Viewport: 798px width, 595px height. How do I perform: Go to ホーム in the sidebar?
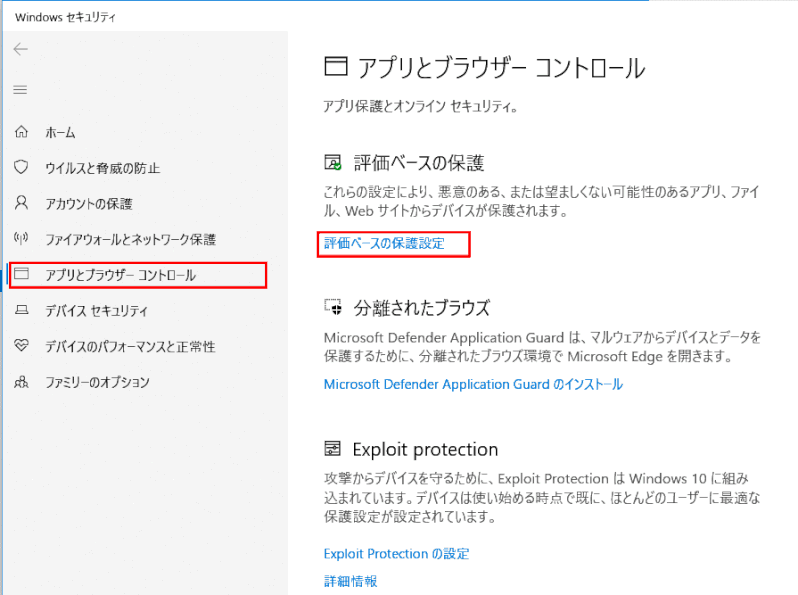(60, 133)
